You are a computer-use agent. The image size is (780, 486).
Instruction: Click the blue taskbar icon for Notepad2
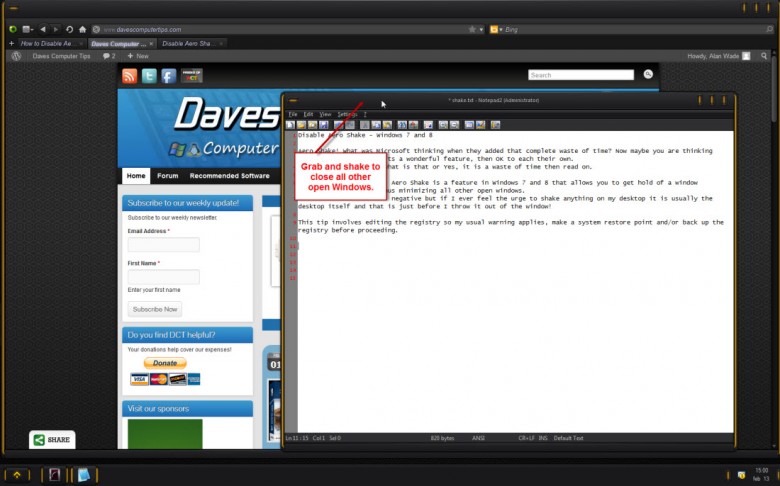click(x=83, y=475)
